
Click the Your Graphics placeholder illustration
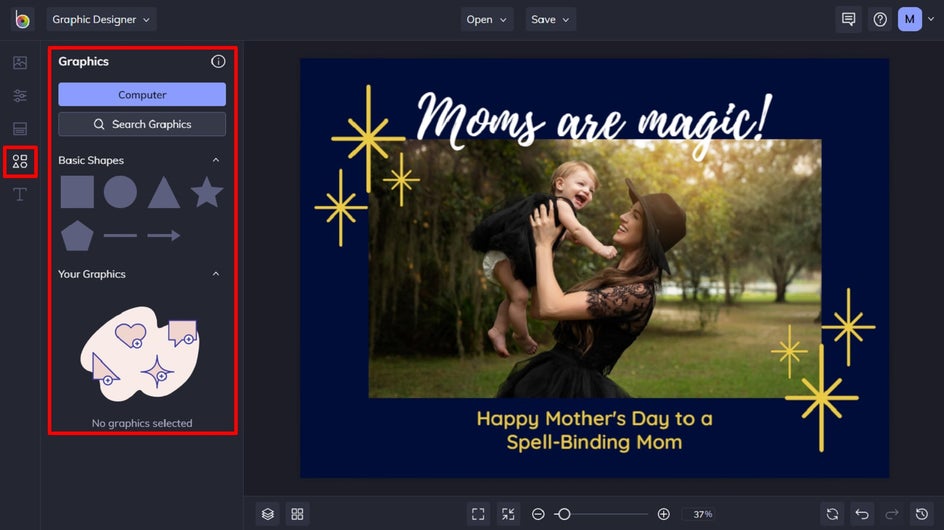[140, 354]
